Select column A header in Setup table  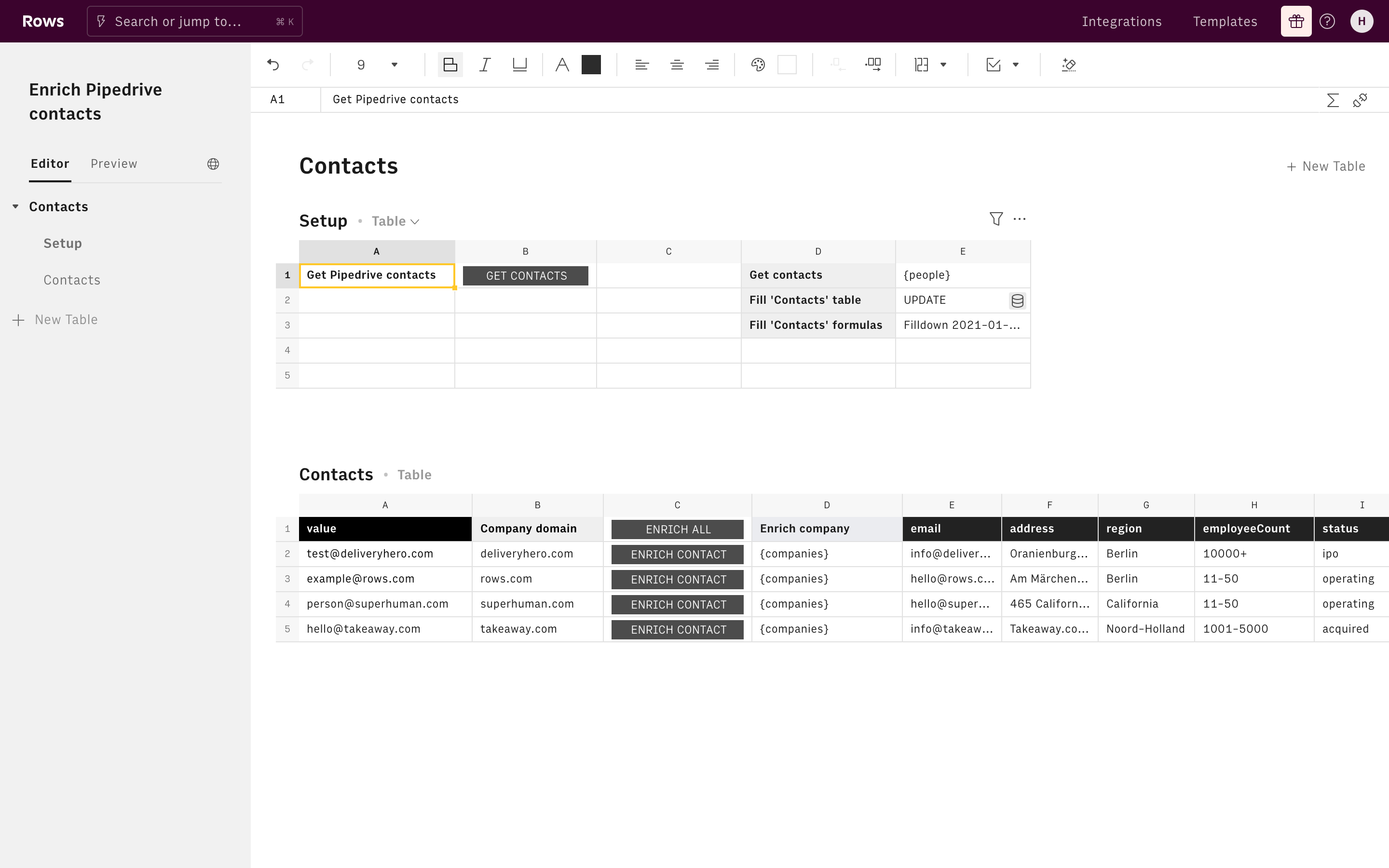pyautogui.click(x=377, y=251)
